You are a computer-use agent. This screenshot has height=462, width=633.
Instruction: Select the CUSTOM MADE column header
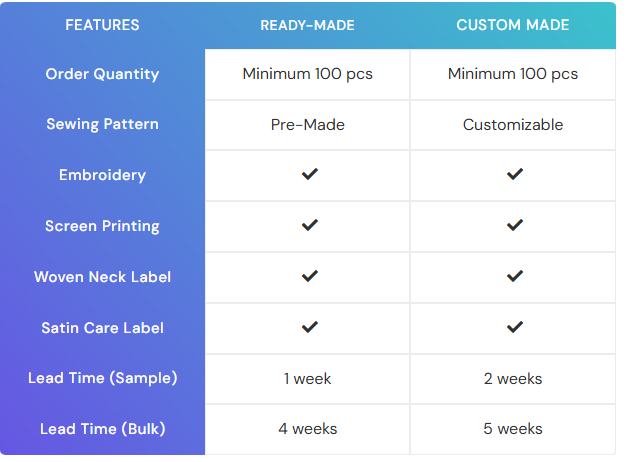pyautogui.click(x=513, y=25)
